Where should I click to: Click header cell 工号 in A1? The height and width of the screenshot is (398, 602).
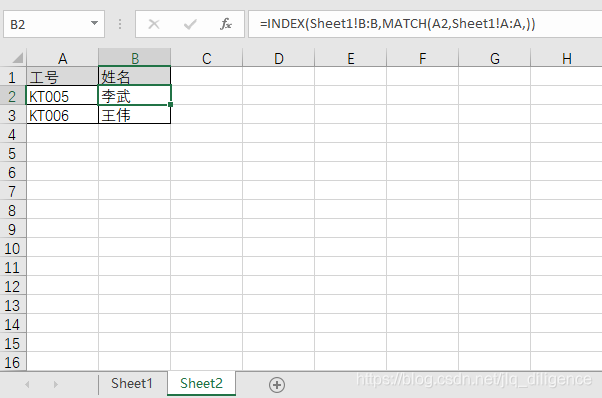[62, 77]
